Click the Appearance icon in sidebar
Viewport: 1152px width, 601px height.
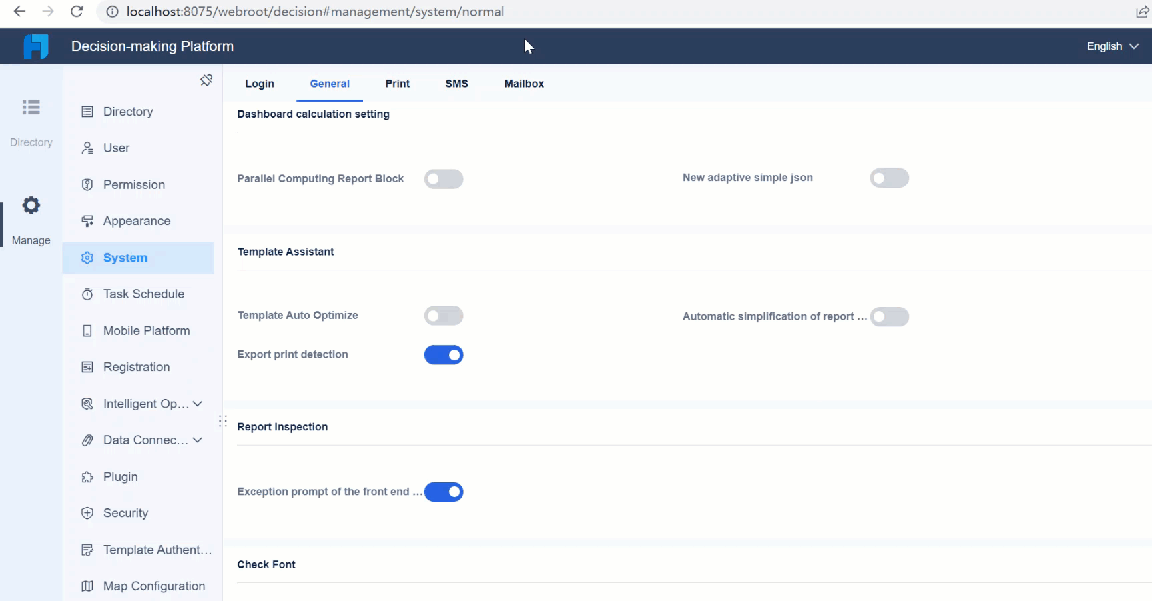pyautogui.click(x=88, y=220)
